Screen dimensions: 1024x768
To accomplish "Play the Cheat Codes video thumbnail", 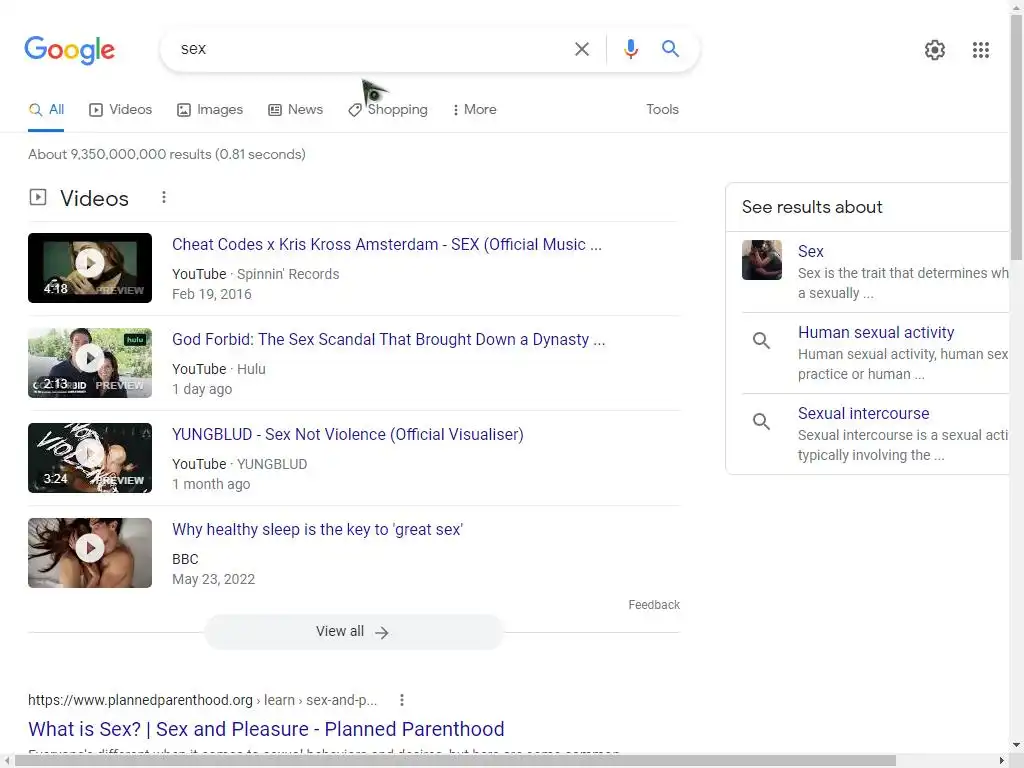I will pyautogui.click(x=90, y=268).
